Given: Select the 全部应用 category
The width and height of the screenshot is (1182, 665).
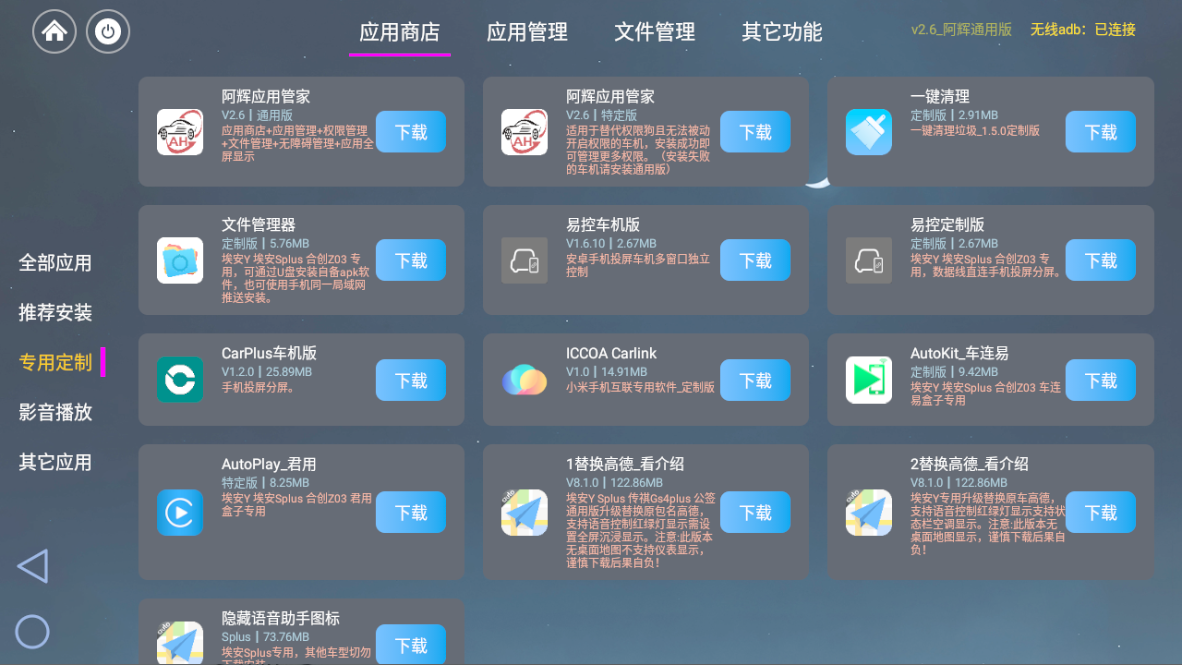Looking at the screenshot, I should [x=55, y=263].
